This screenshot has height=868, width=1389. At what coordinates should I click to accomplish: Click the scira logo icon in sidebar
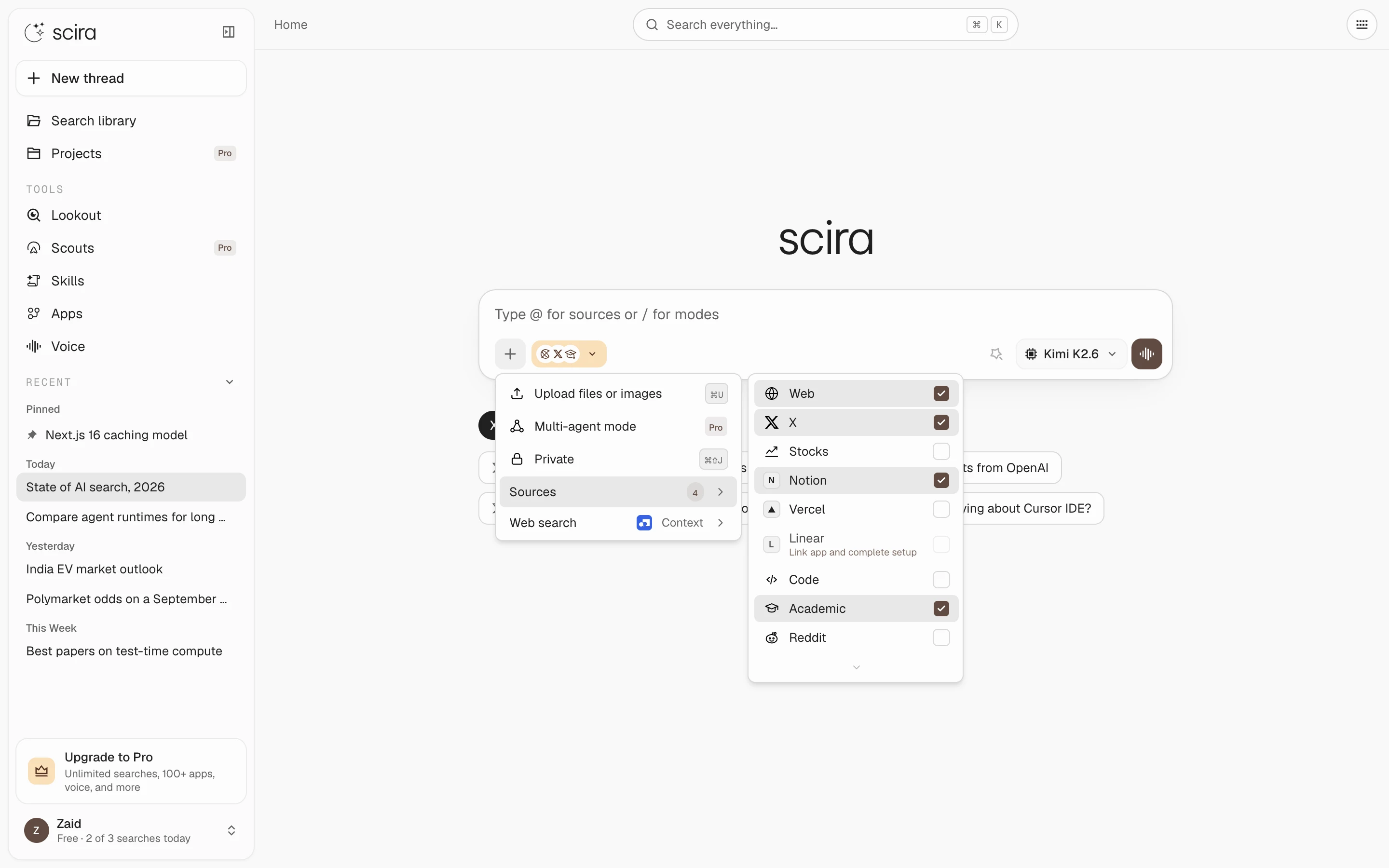pos(34,32)
